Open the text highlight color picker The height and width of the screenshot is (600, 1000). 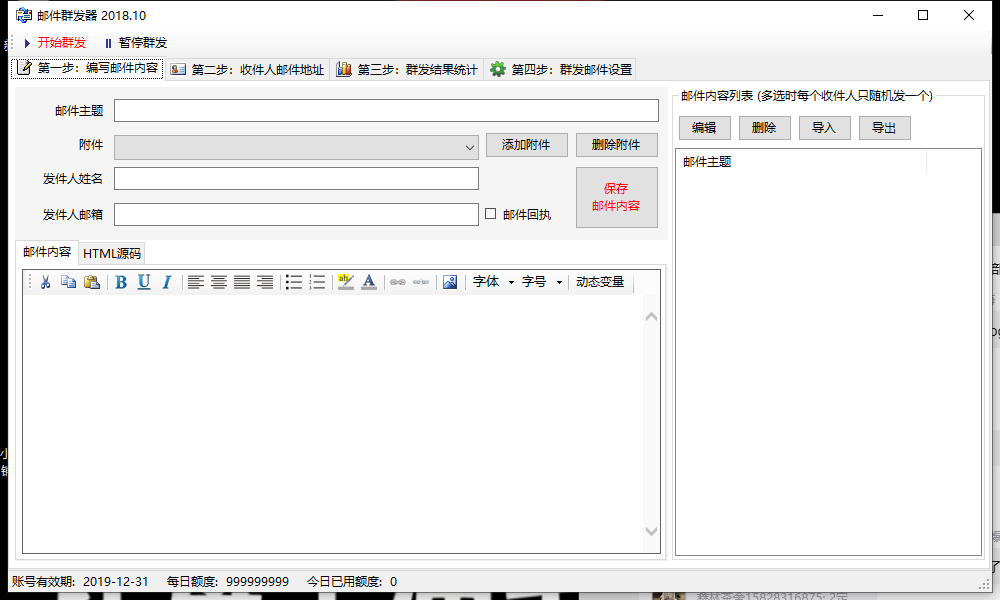[346, 282]
